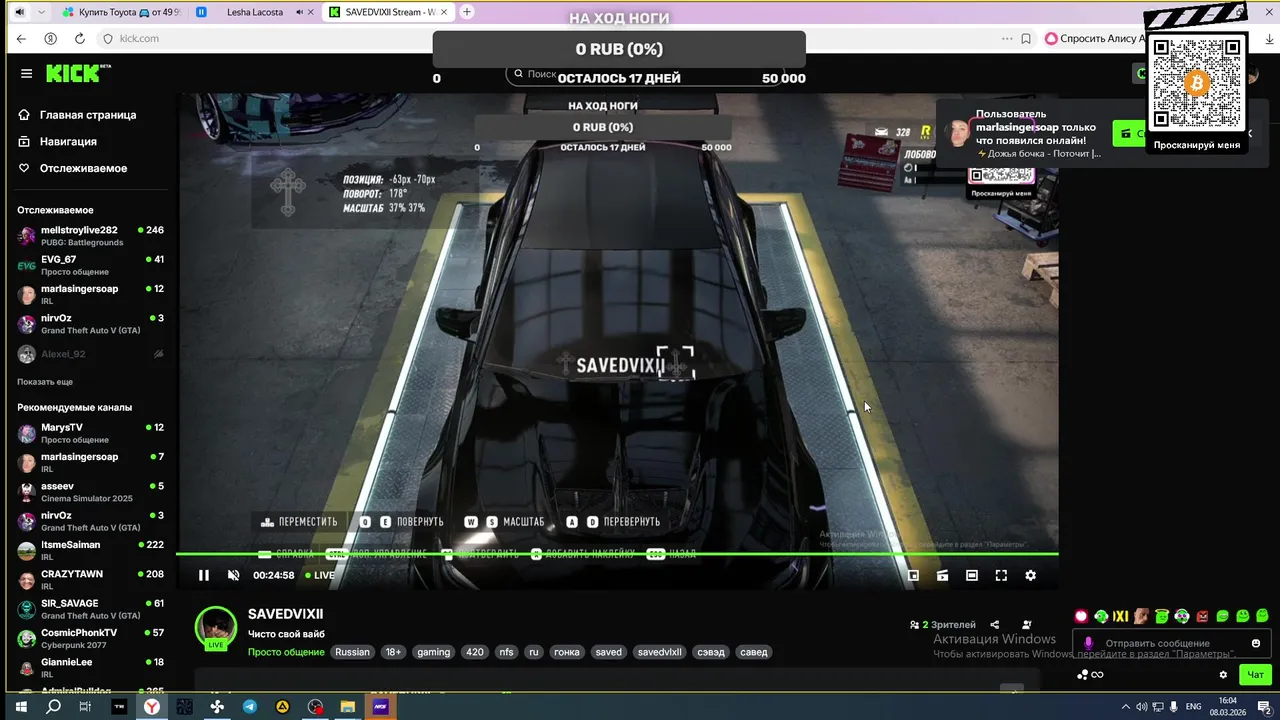The height and width of the screenshot is (720, 1280).
Task: Enter fullscreen in the player
Action: pyautogui.click(x=1001, y=575)
